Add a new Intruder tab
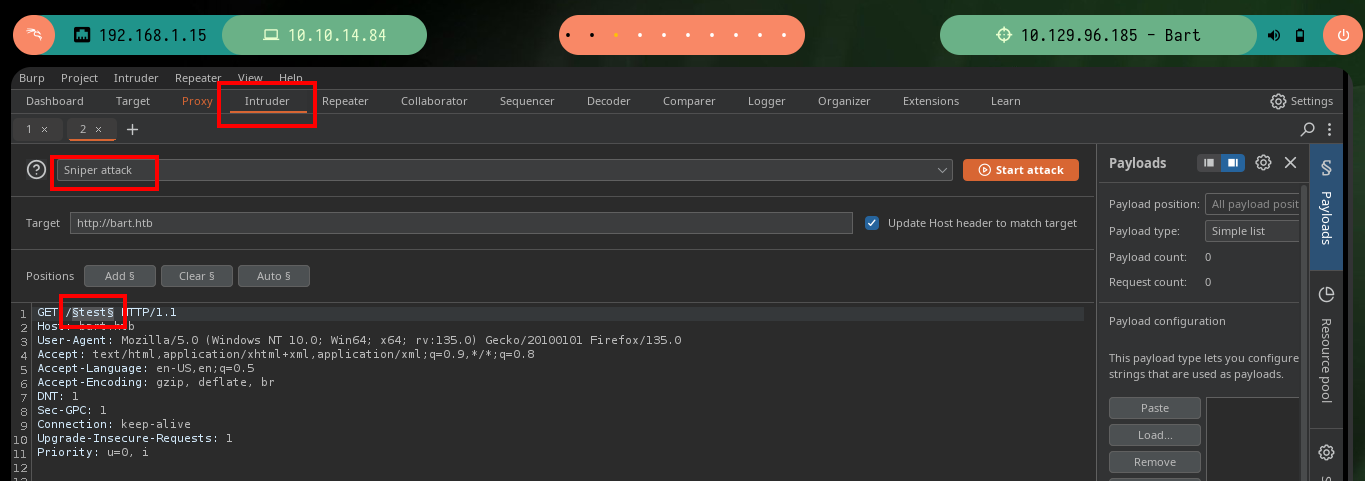1365x481 pixels. [132, 130]
